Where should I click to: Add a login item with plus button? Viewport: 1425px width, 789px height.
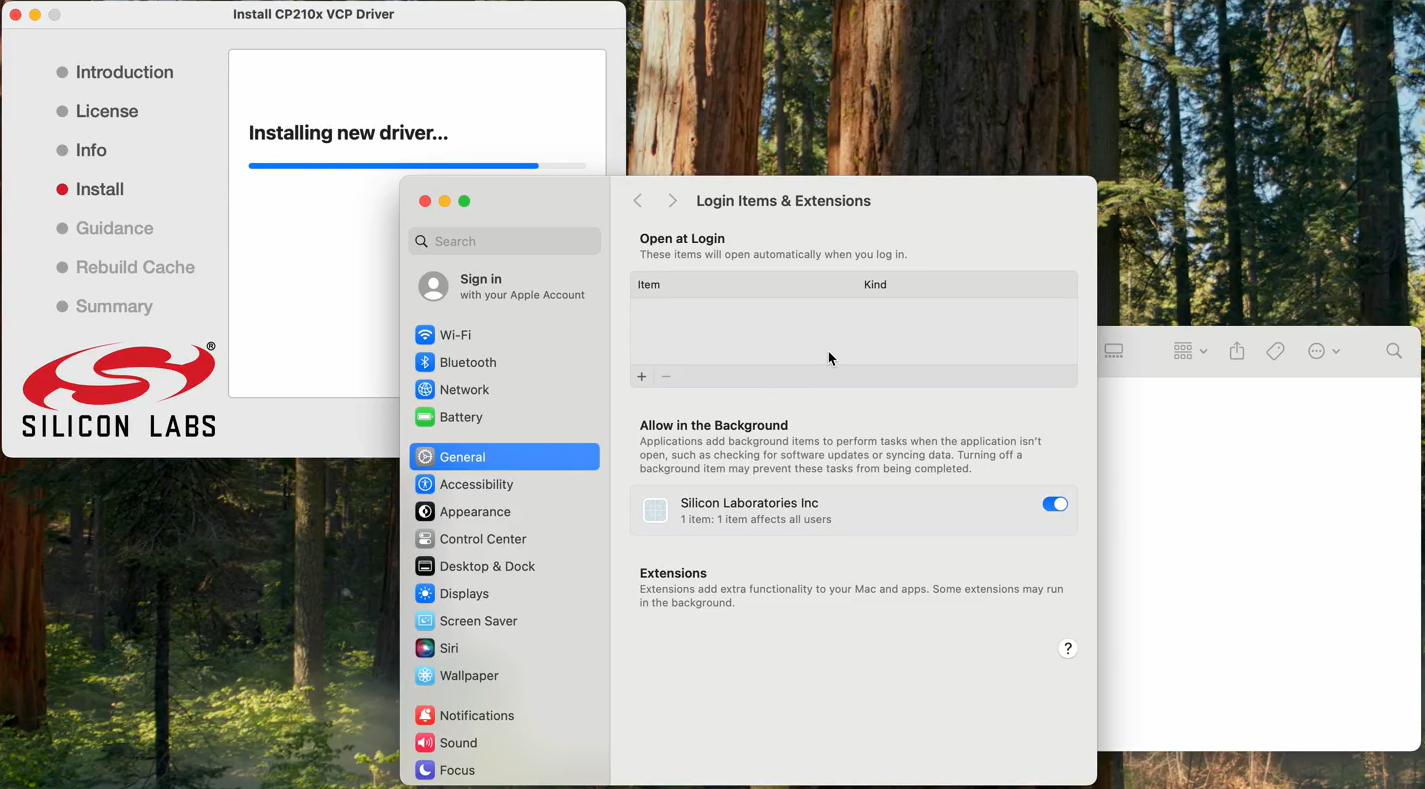[642, 376]
